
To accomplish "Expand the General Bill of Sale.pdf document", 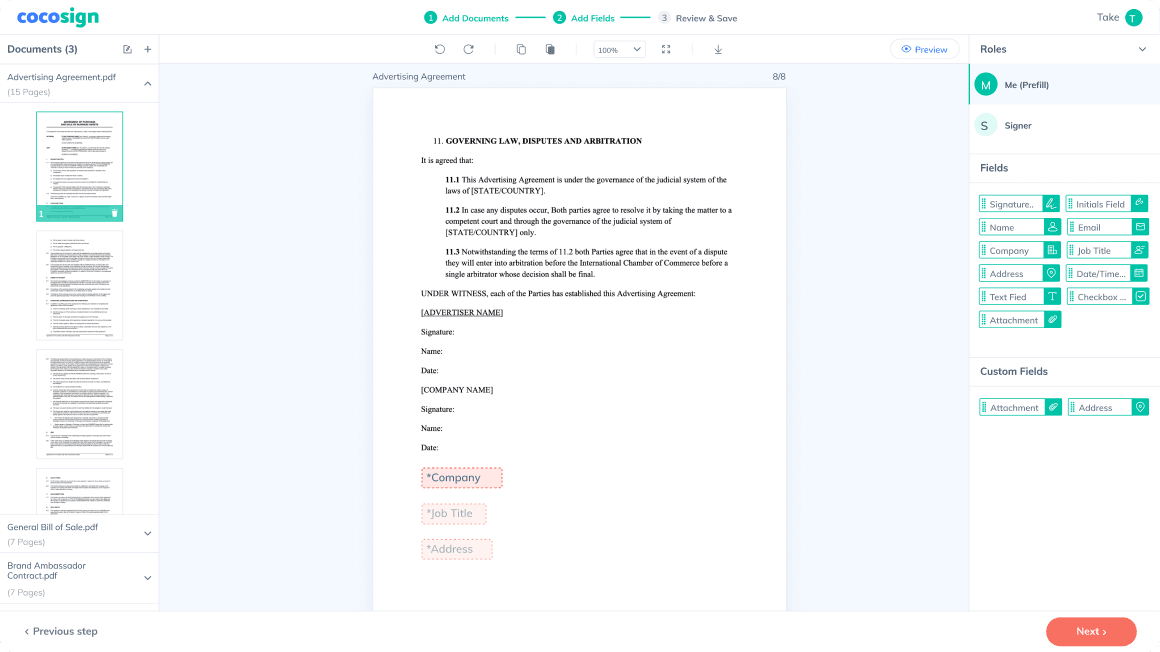I will [x=147, y=533].
